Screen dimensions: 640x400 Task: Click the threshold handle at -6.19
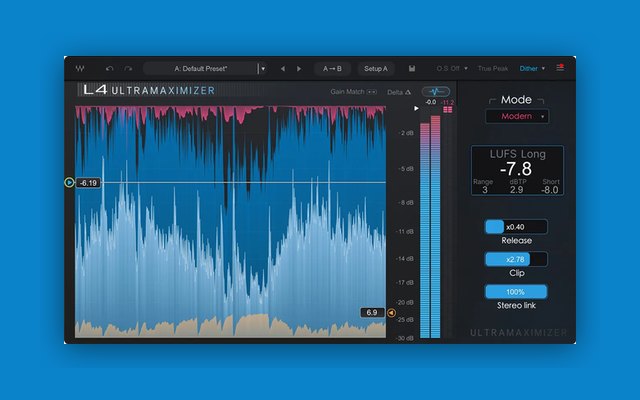point(69,182)
